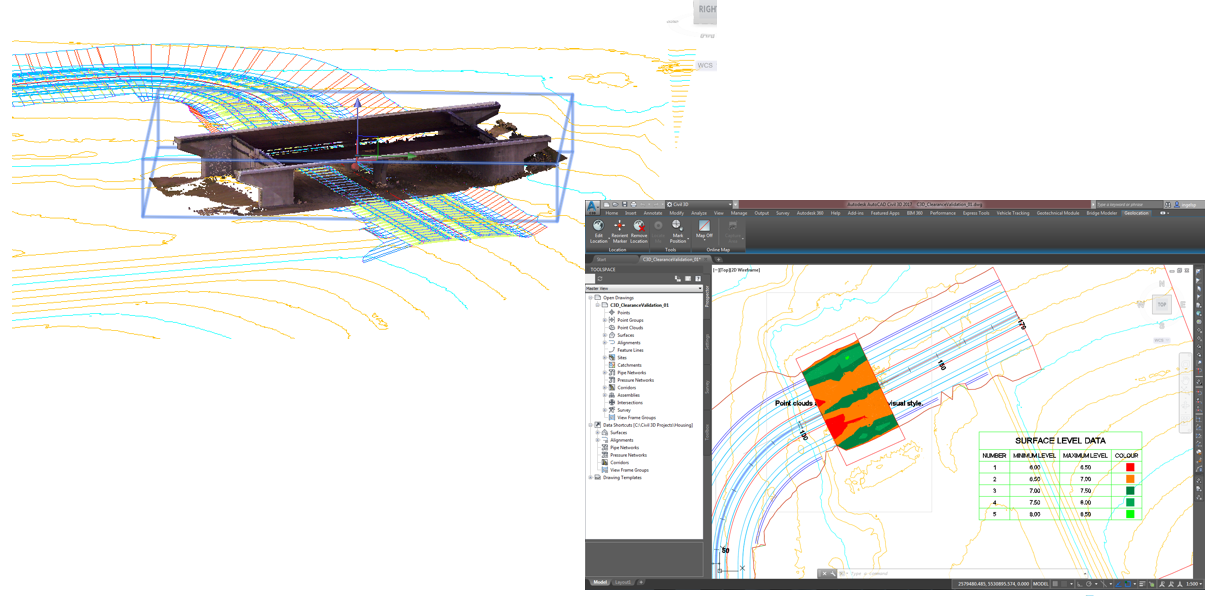Toggle grid display in the status bar
Viewport: 1210px width, 596px height.
point(1056,584)
